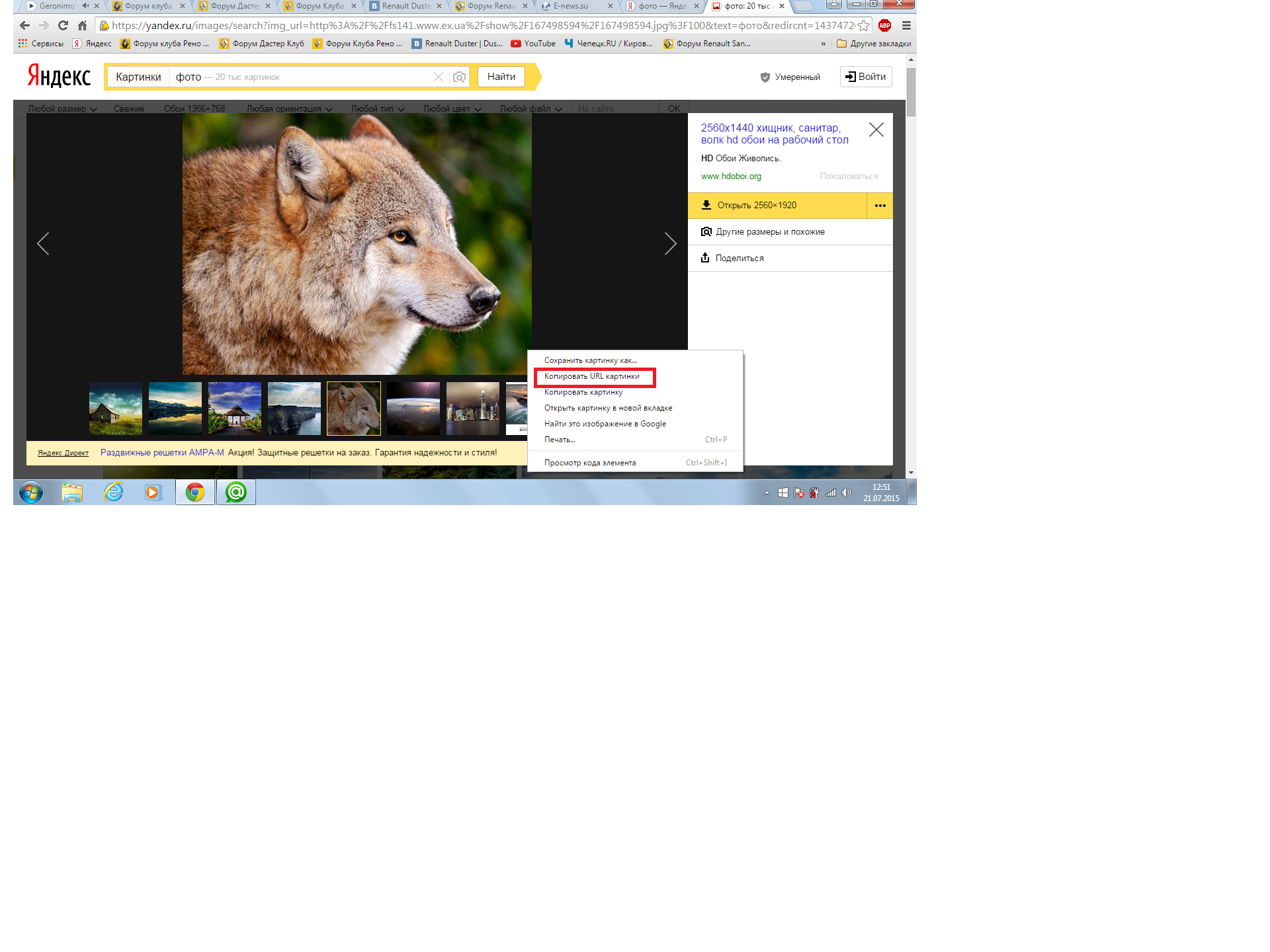Open the Chrome hamburger menu
Image resolution: width=1270 pixels, height=952 pixels.
coord(906,26)
